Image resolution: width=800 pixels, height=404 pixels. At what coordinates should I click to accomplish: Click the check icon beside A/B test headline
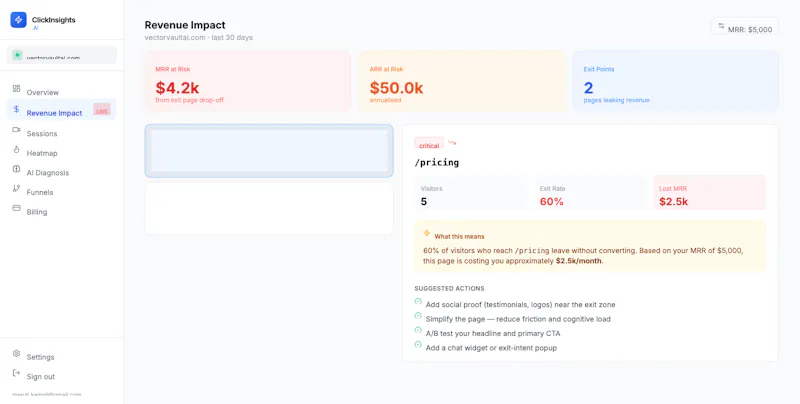pyautogui.click(x=418, y=331)
